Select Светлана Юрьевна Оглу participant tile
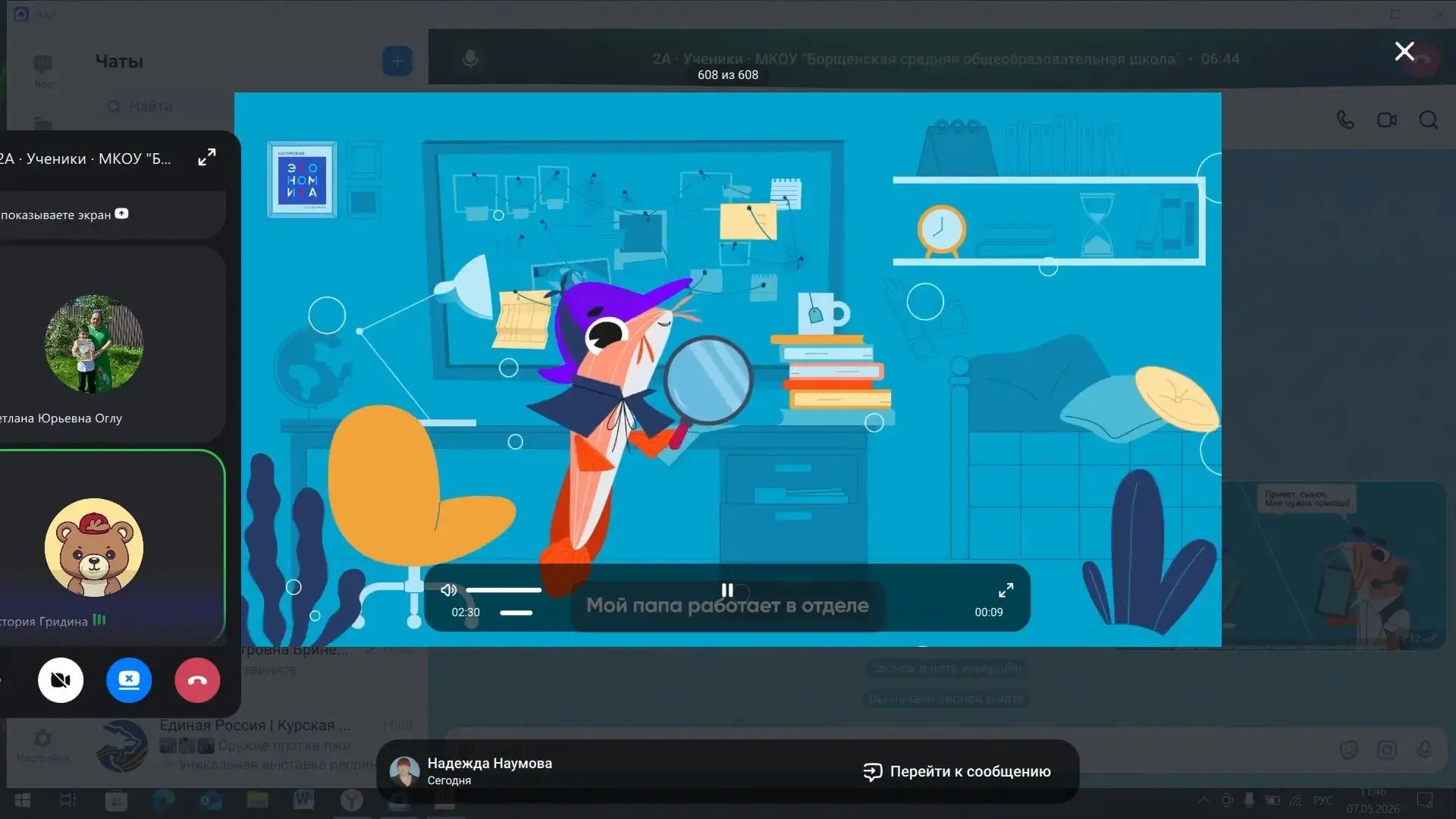1456x819 pixels. click(112, 344)
